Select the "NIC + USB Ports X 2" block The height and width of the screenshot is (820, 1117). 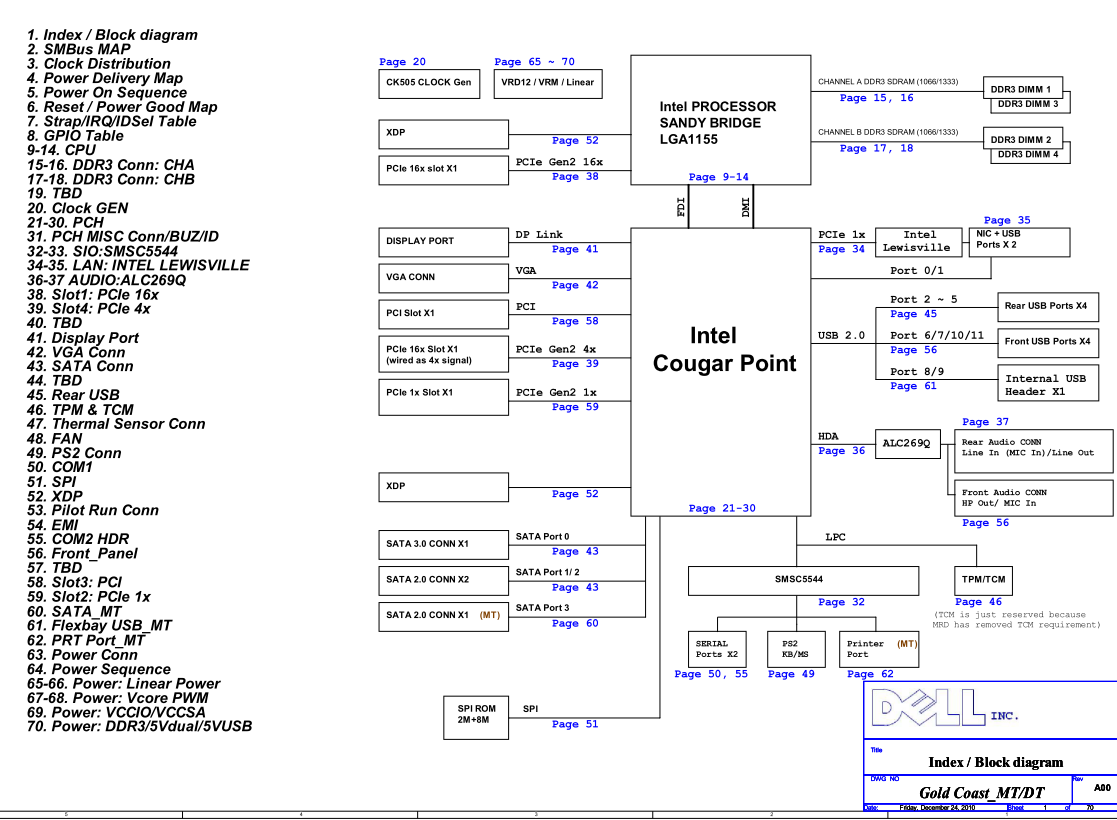coord(1019,242)
